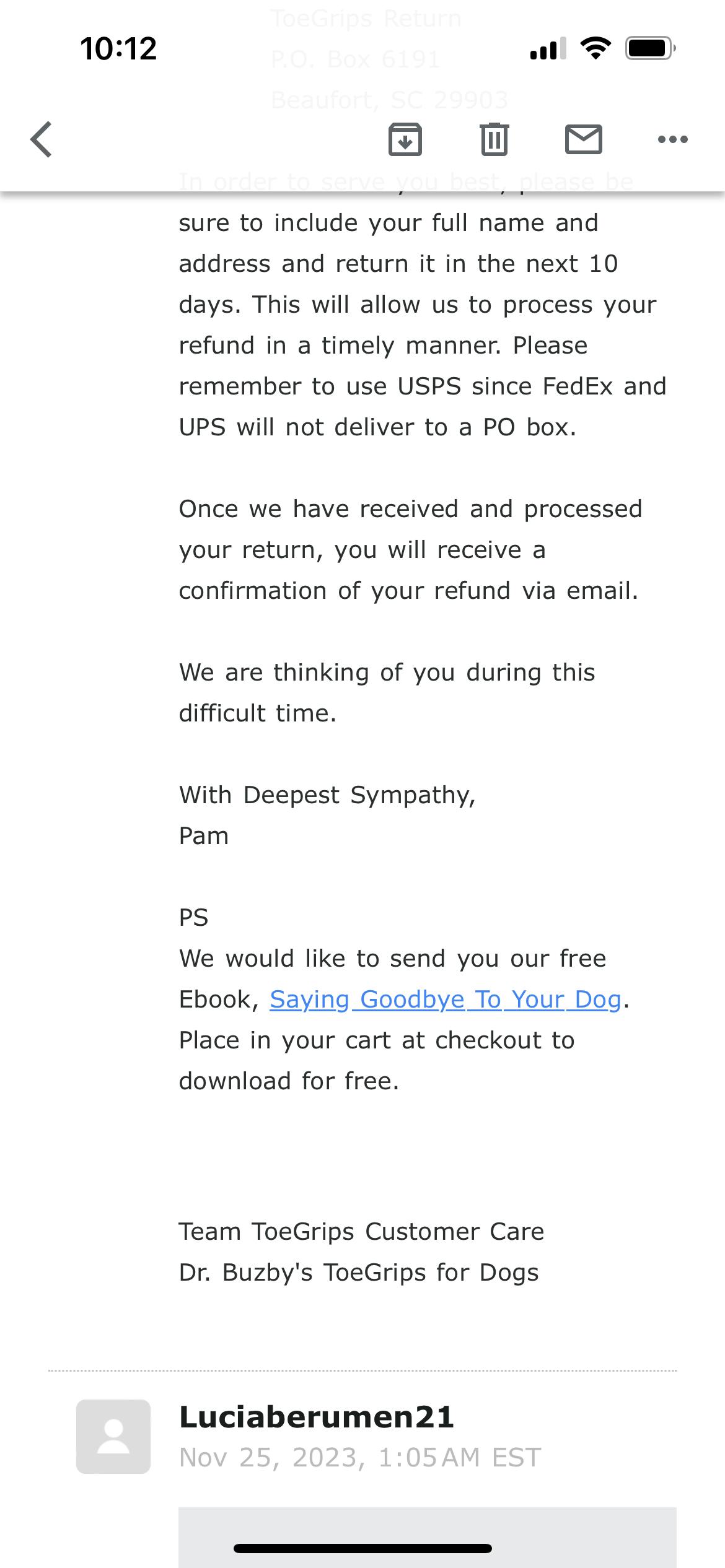The height and width of the screenshot is (1568, 725).
Task: Open the Saying Goodbye To Your Dog link
Action: pos(445,1000)
